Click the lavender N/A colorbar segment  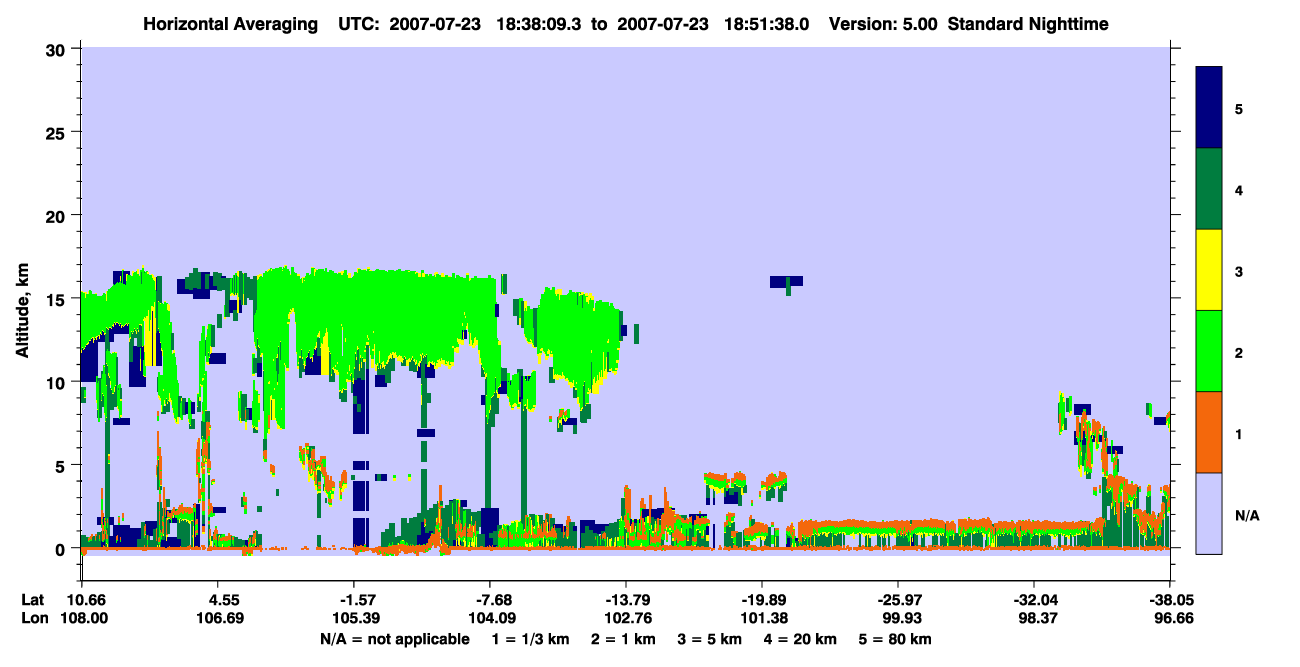(x=1209, y=513)
